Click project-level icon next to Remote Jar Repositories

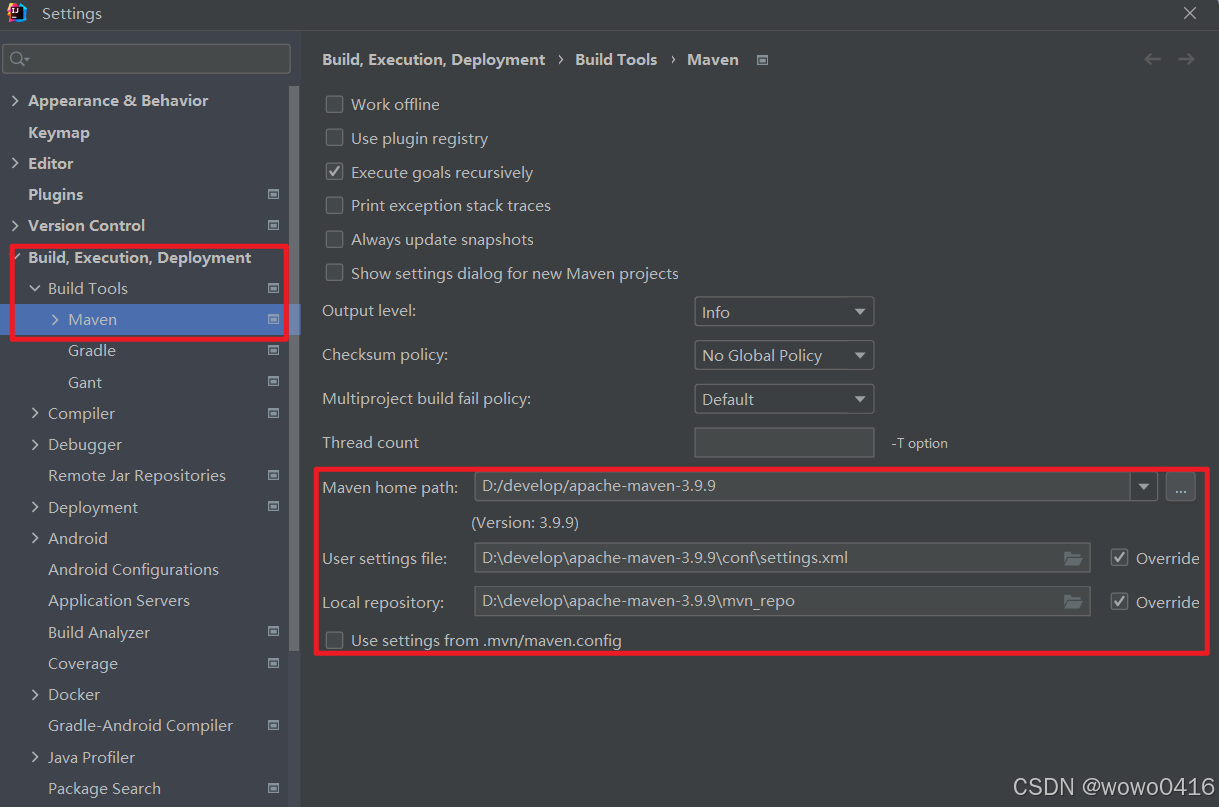274,475
